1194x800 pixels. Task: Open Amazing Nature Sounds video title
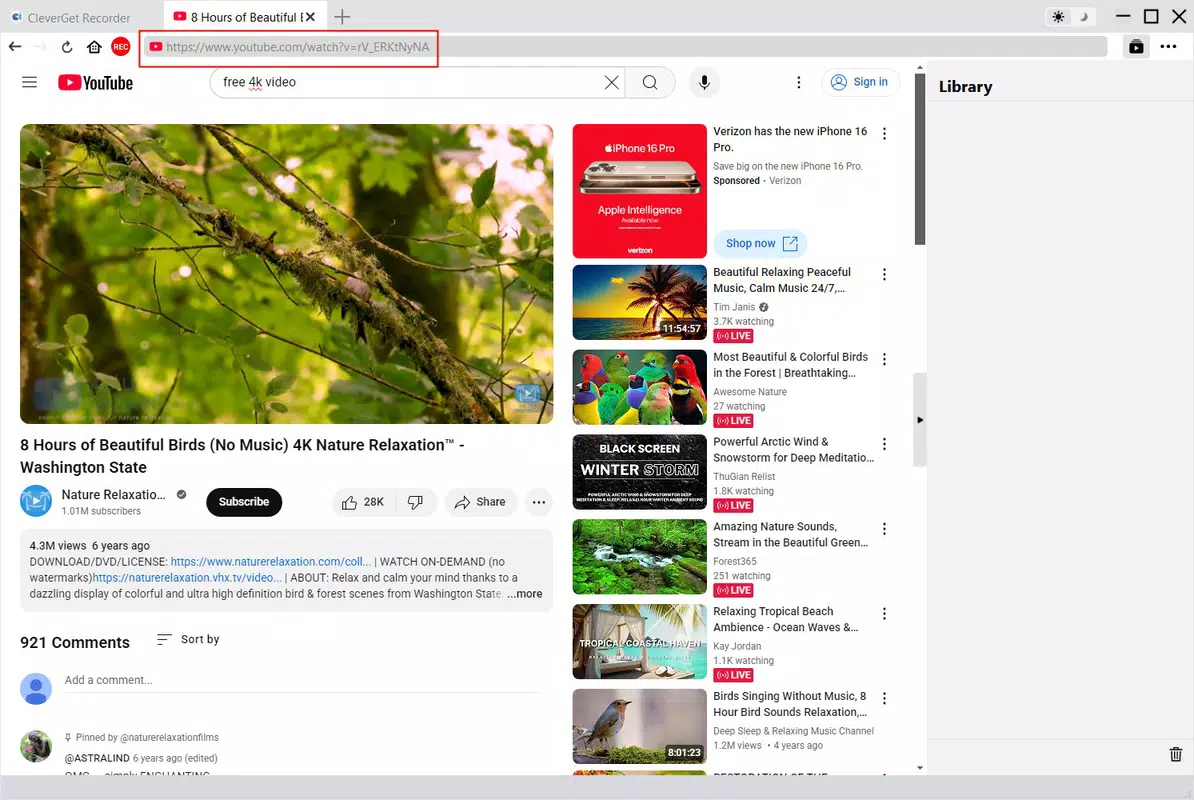[790, 534]
